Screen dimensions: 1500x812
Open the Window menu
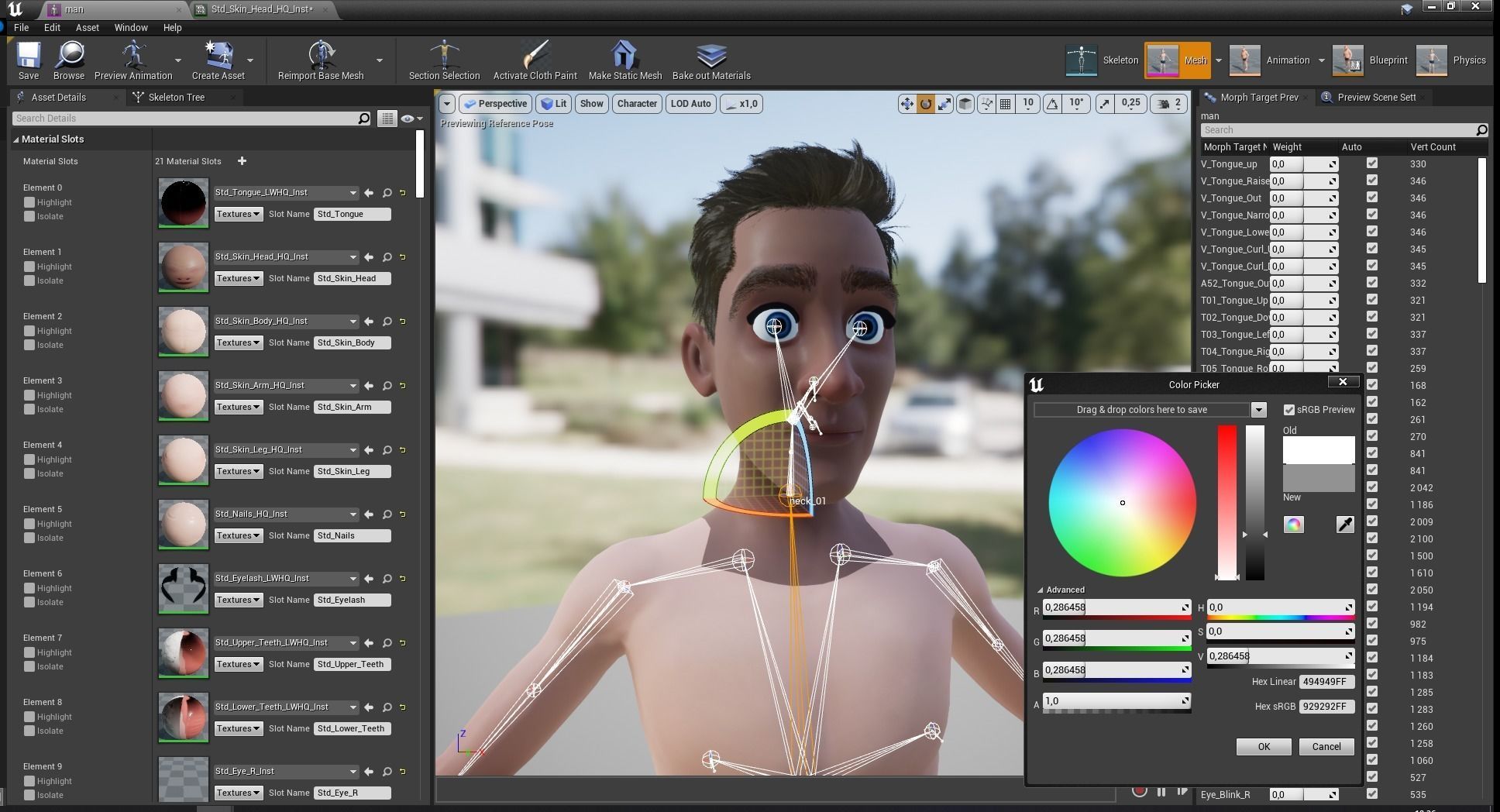pos(131,27)
